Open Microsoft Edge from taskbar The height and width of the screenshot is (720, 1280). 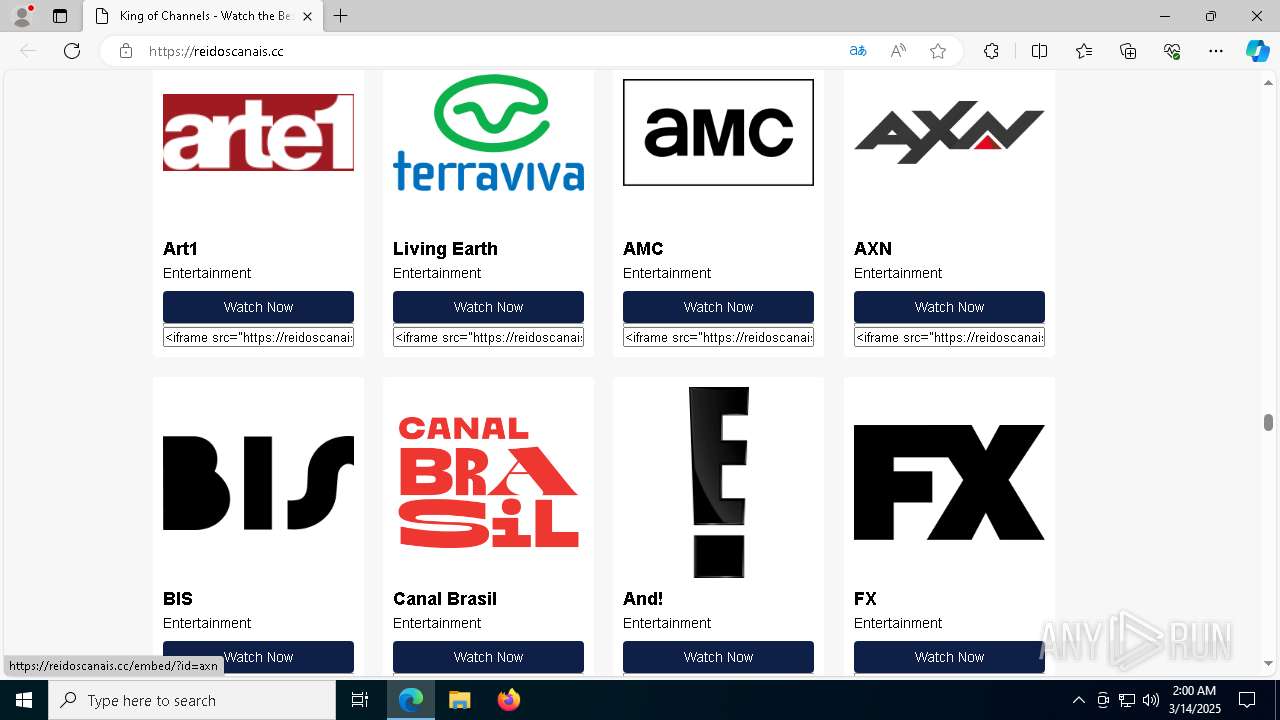(411, 700)
